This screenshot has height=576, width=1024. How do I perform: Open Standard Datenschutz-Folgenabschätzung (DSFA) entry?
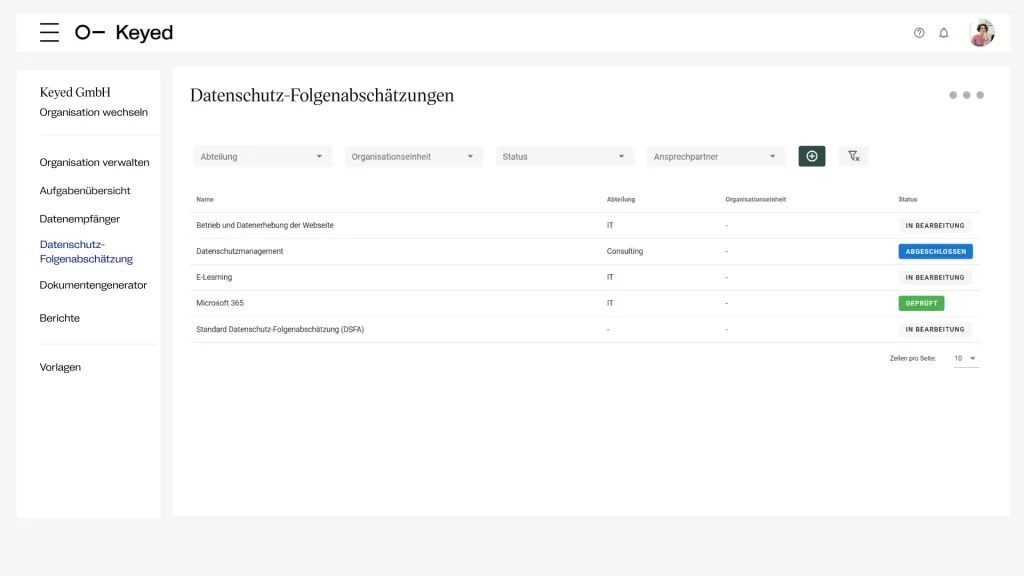pyautogui.click(x=280, y=329)
